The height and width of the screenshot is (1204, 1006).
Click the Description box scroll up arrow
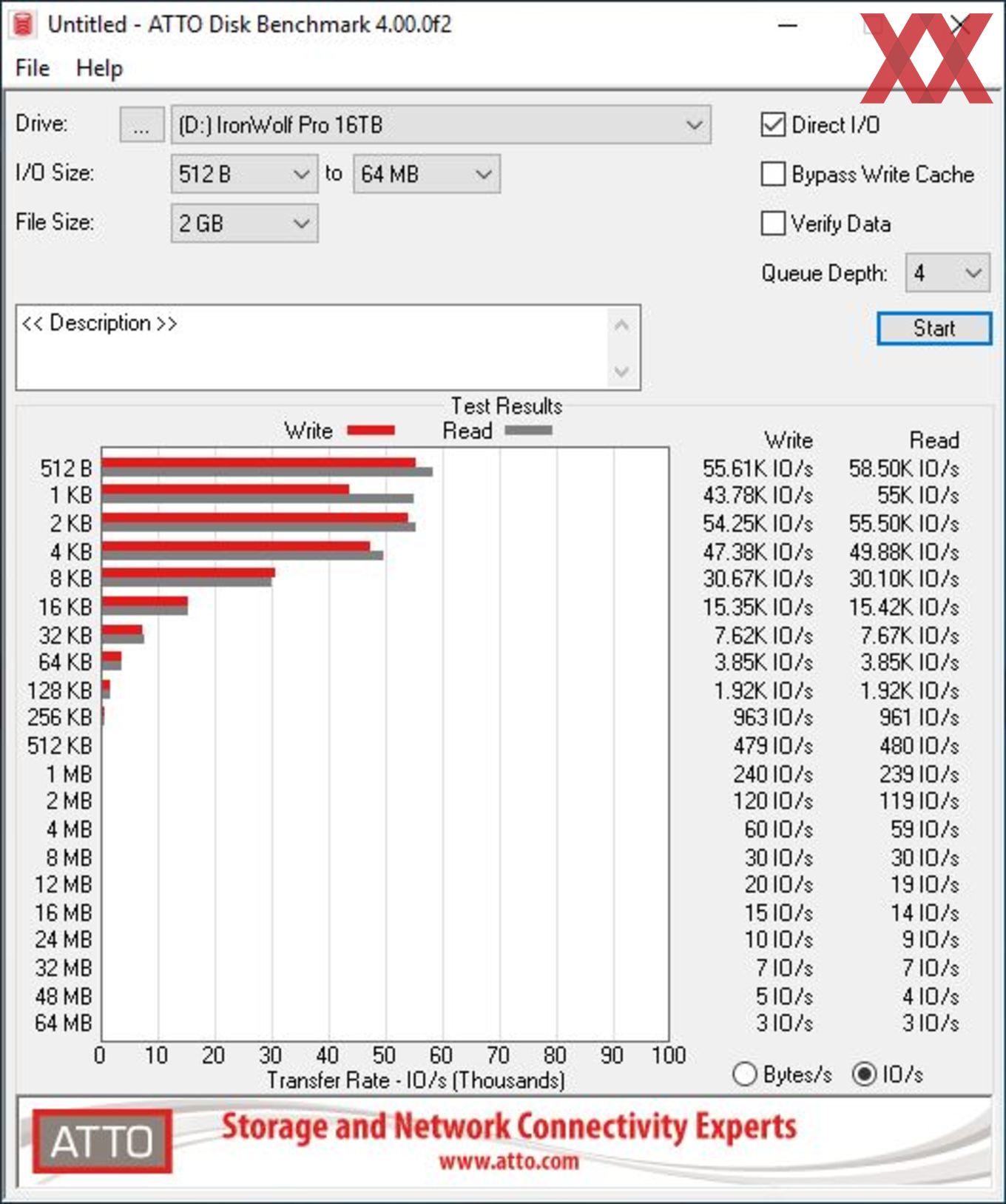click(621, 325)
